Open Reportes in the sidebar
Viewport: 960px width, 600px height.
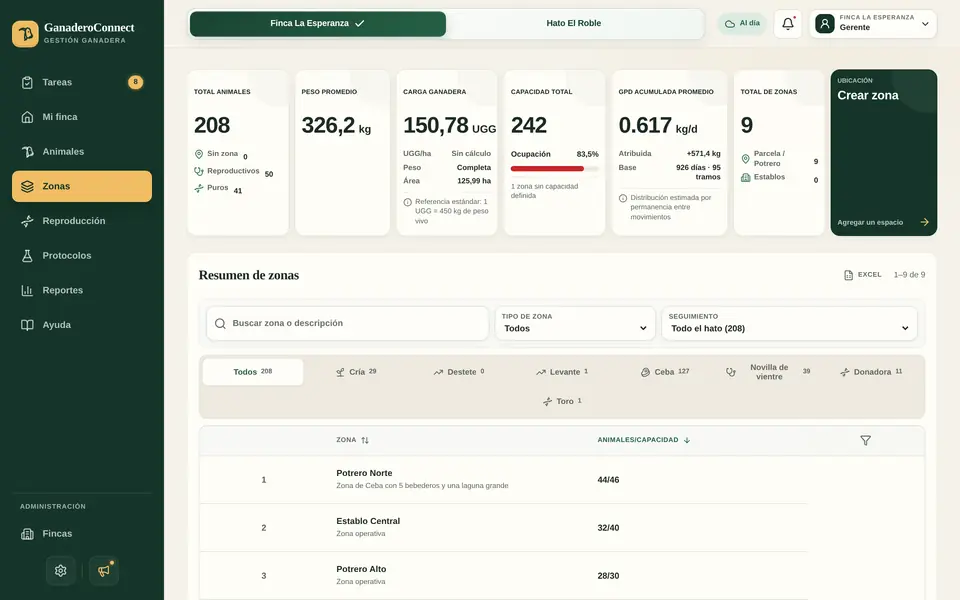pyautogui.click(x=81, y=290)
